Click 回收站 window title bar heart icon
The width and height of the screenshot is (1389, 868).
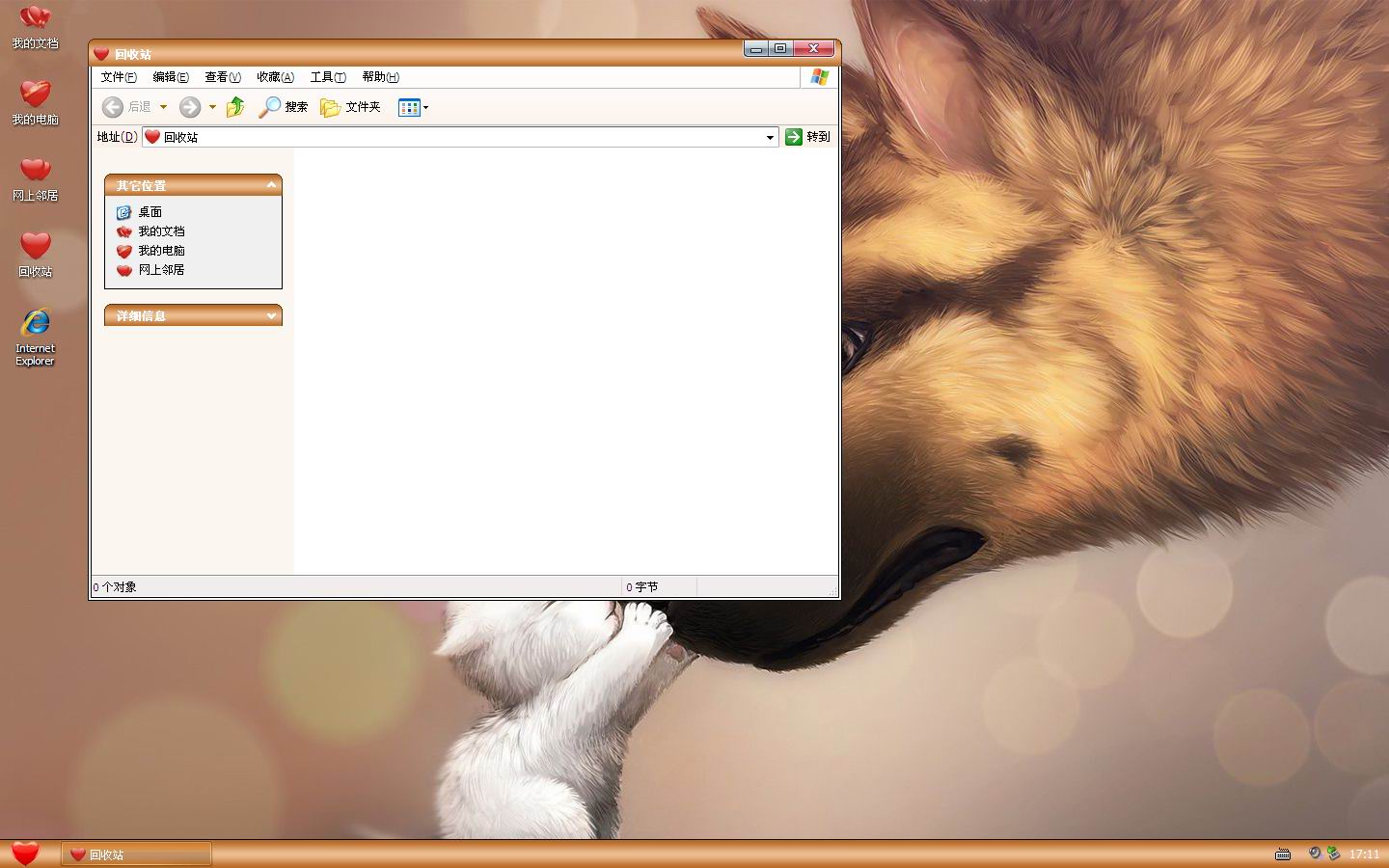101,54
